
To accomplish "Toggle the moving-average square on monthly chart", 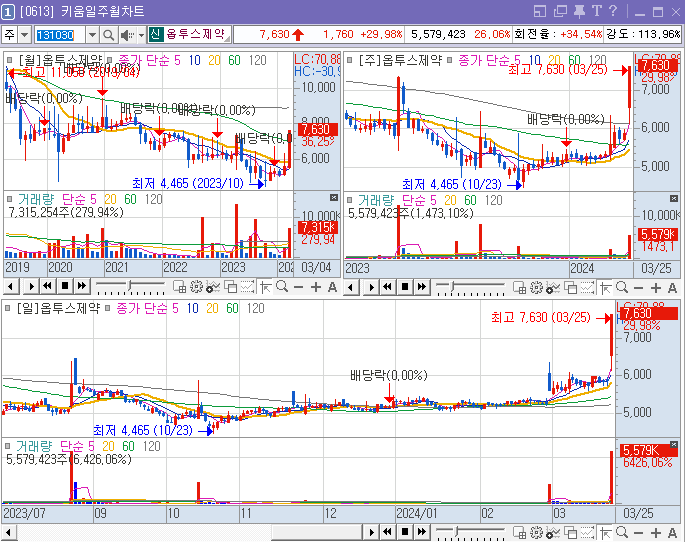I will click(x=109, y=60).
